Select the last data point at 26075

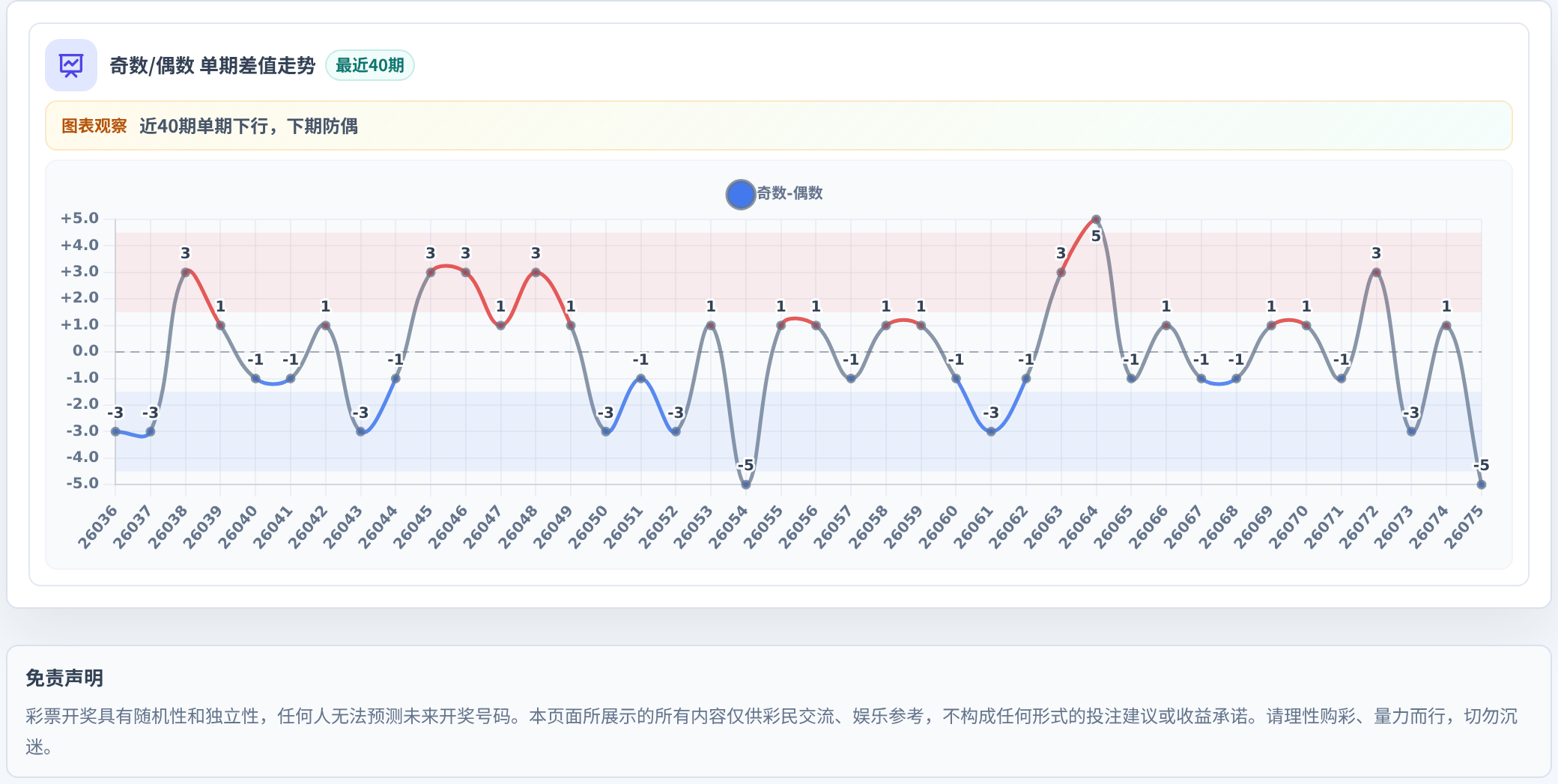pyautogui.click(x=1481, y=484)
